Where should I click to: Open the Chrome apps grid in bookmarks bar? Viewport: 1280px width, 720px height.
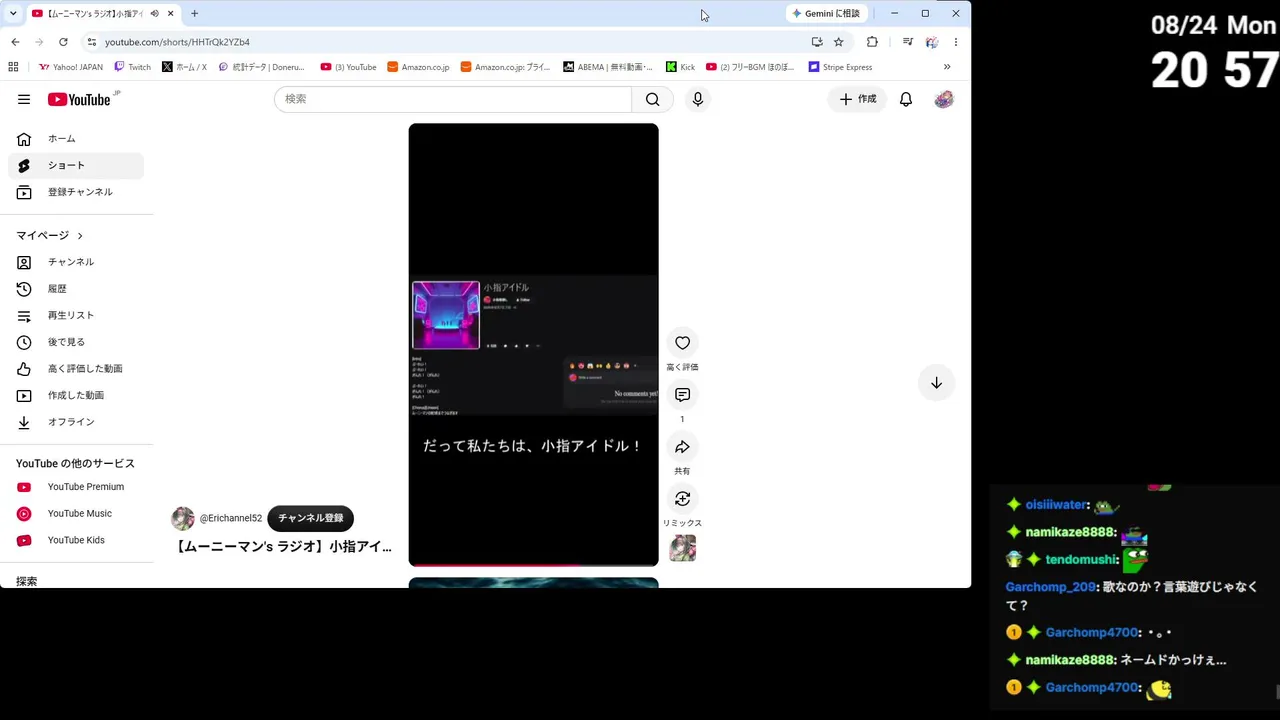click(x=13, y=67)
